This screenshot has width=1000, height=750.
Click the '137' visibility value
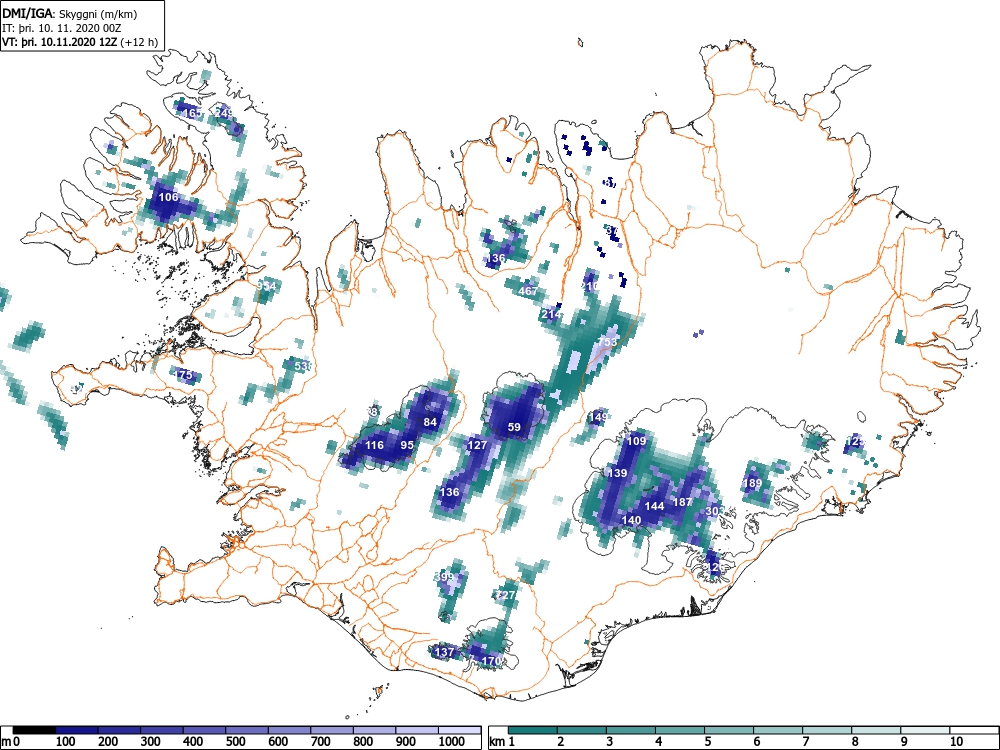[444, 652]
